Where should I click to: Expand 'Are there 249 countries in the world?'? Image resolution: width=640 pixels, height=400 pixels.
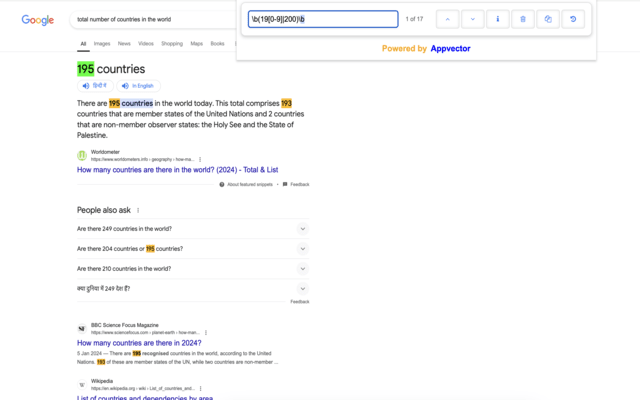pos(302,229)
